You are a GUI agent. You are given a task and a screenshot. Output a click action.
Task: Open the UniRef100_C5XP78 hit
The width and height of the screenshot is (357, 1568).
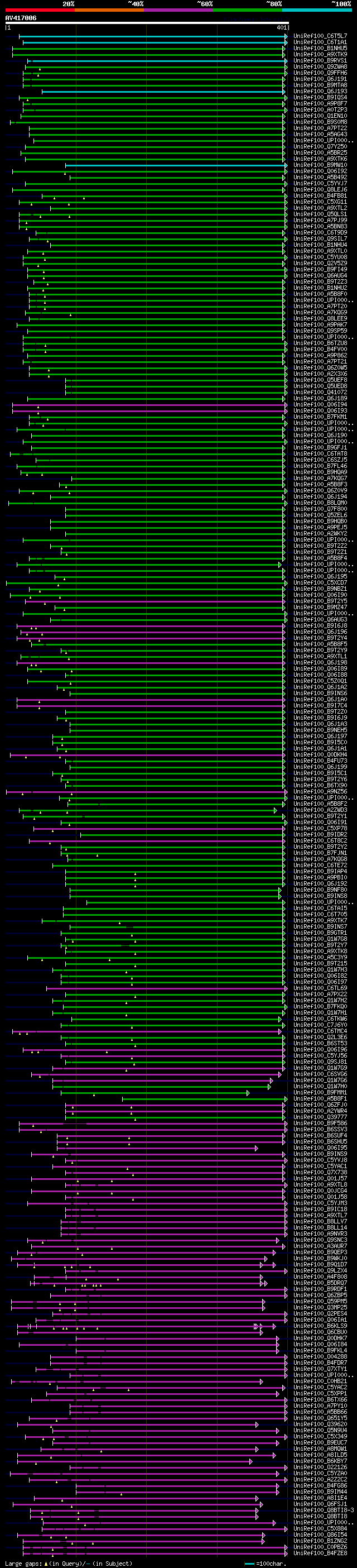(321, 829)
